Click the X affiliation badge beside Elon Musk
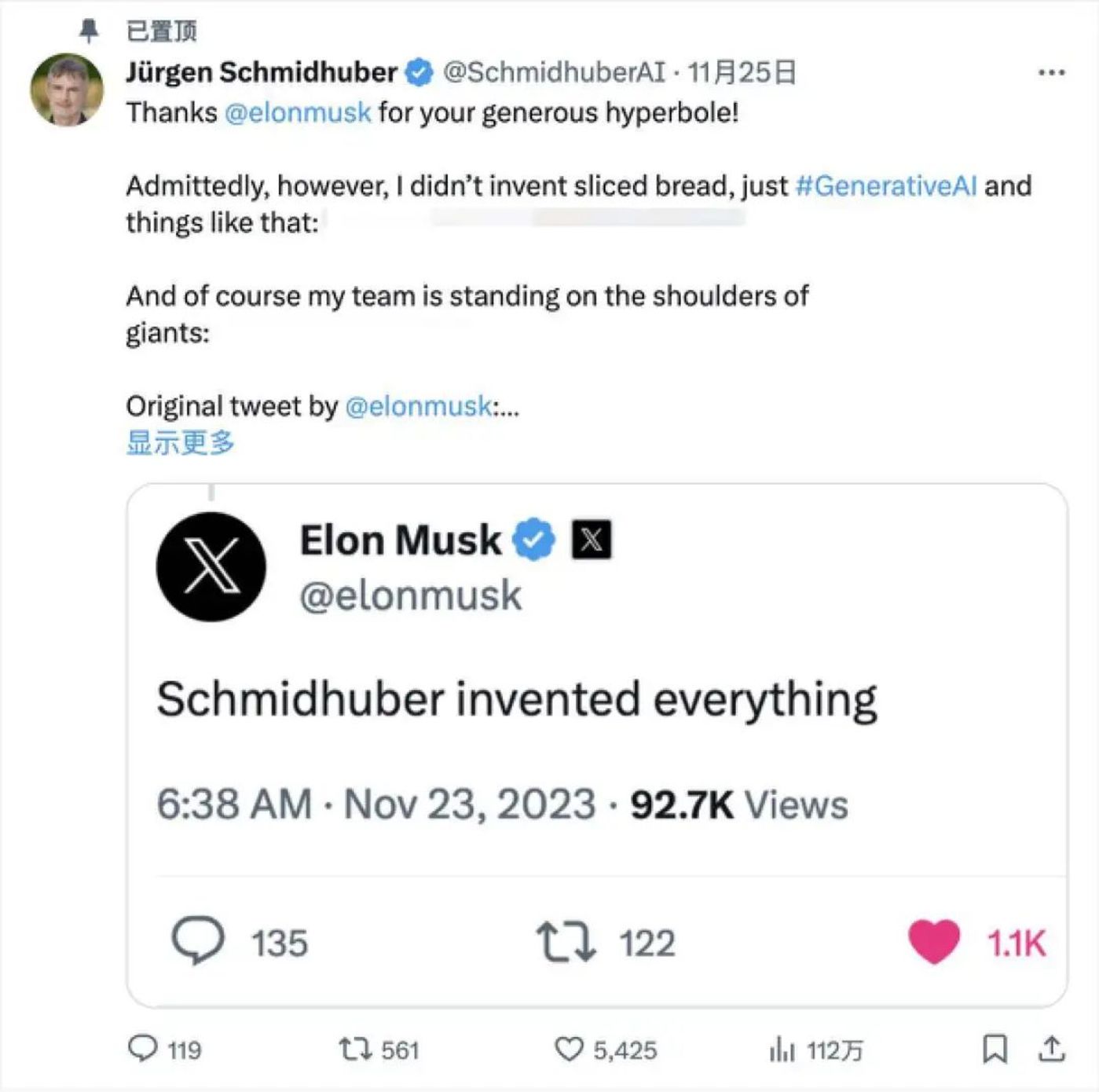The height and width of the screenshot is (1092, 1099). [592, 540]
